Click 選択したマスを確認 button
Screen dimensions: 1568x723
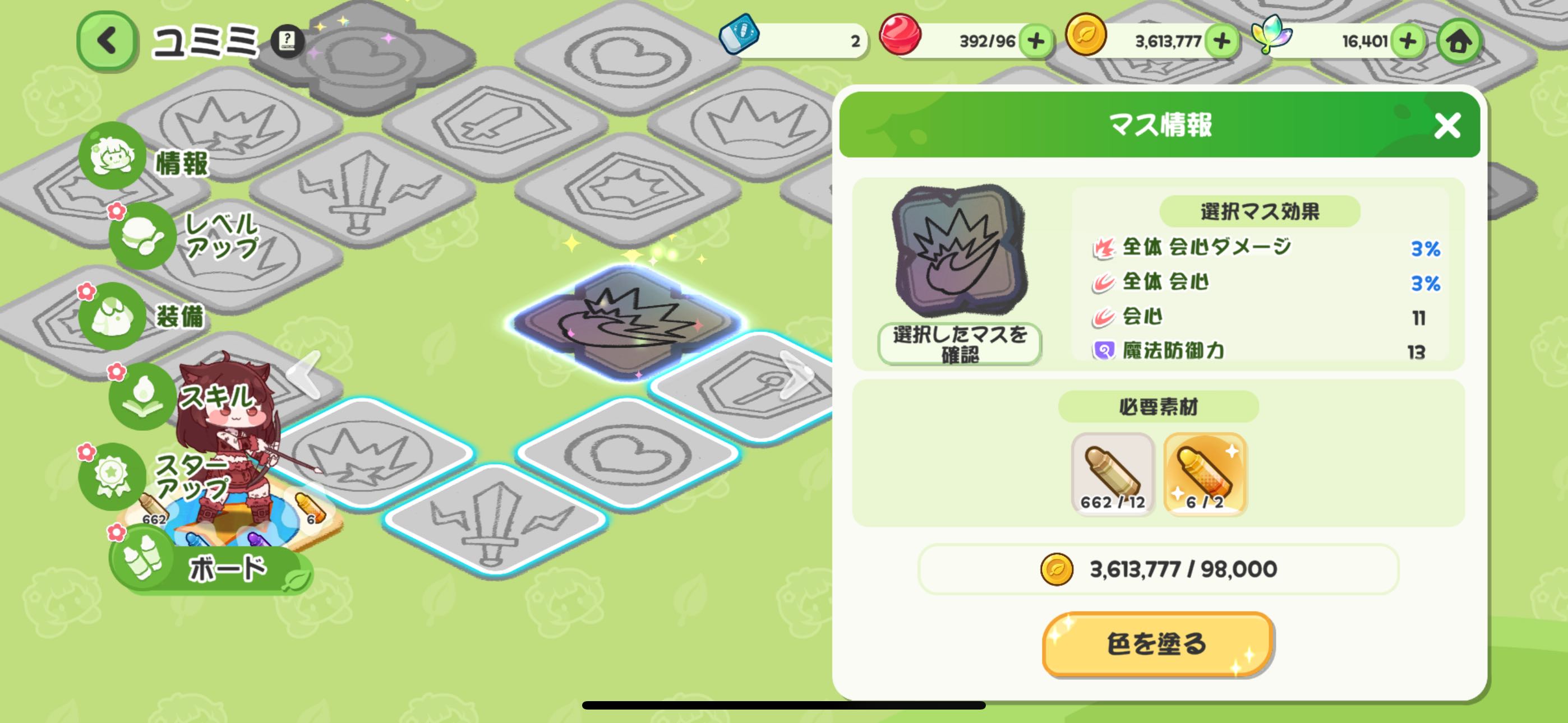click(960, 344)
